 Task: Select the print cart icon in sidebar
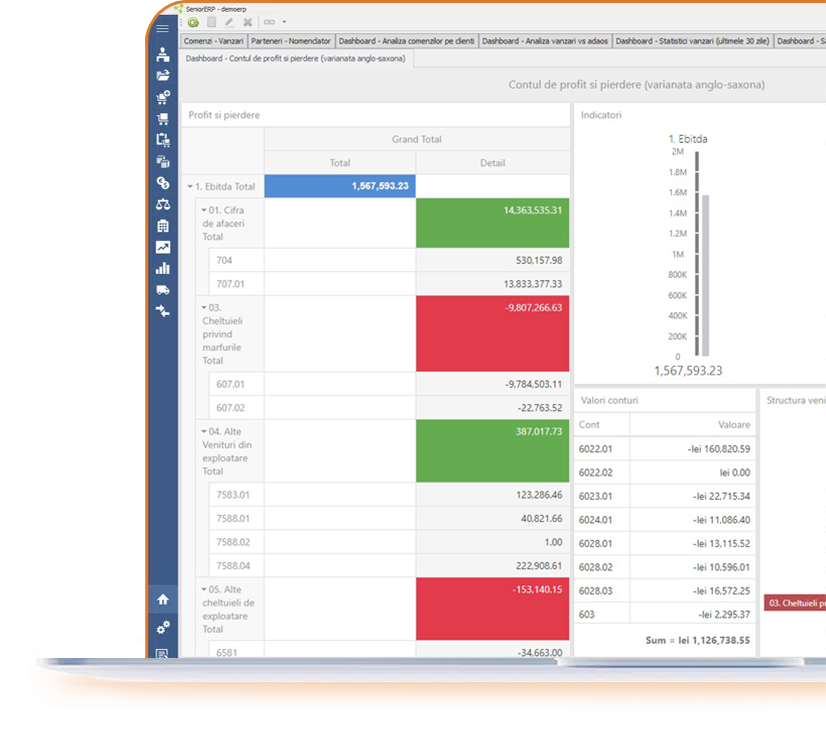point(163,119)
